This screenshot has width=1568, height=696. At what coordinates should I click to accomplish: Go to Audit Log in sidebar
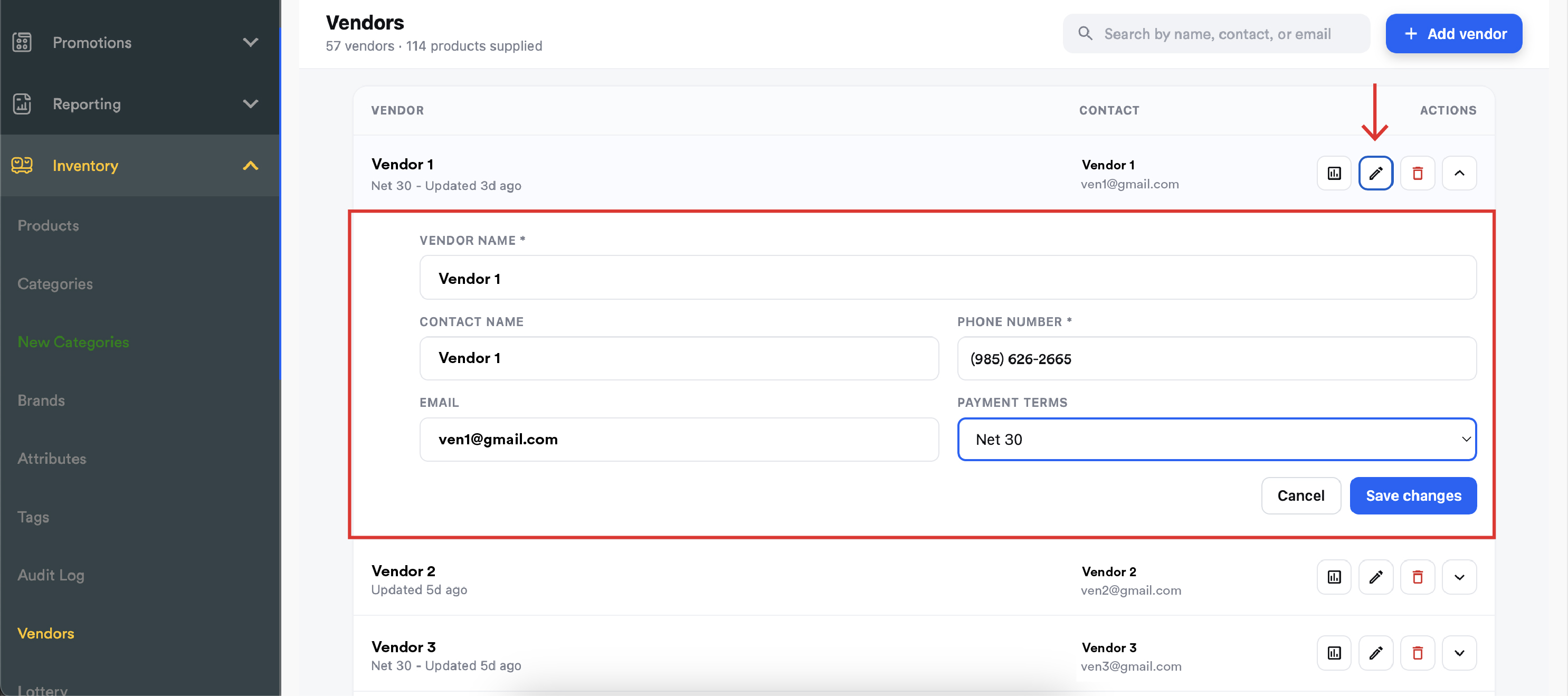[51, 575]
